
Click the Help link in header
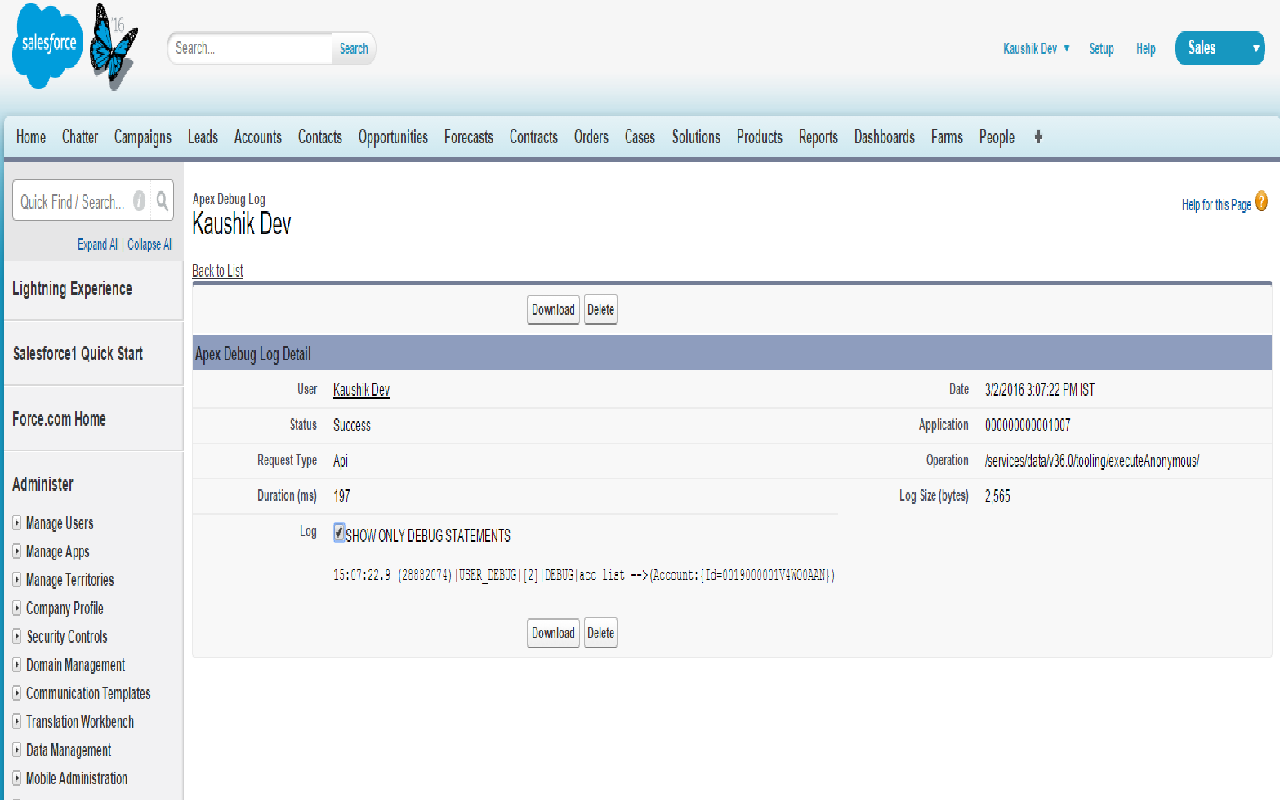tap(1146, 48)
